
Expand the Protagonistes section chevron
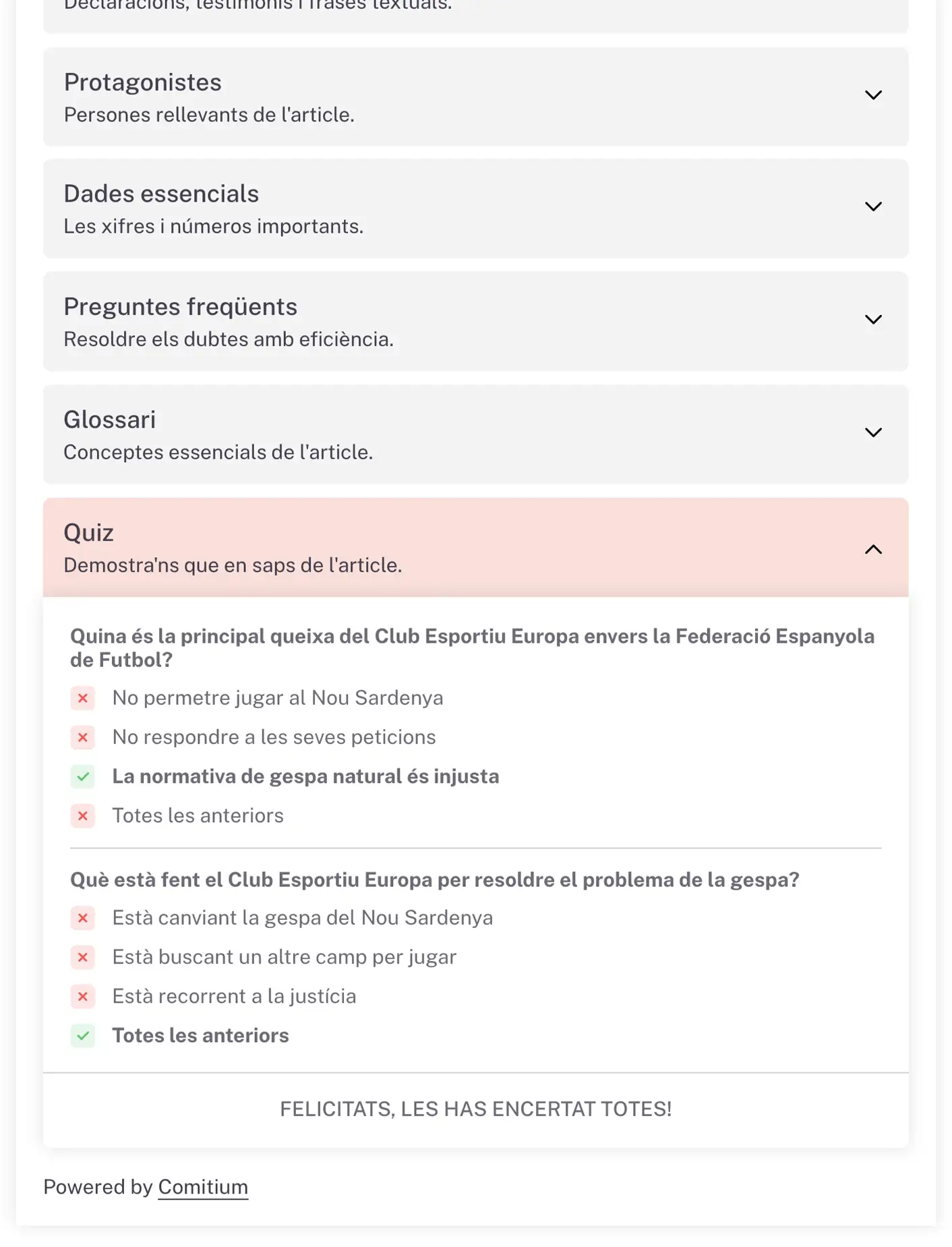[873, 95]
